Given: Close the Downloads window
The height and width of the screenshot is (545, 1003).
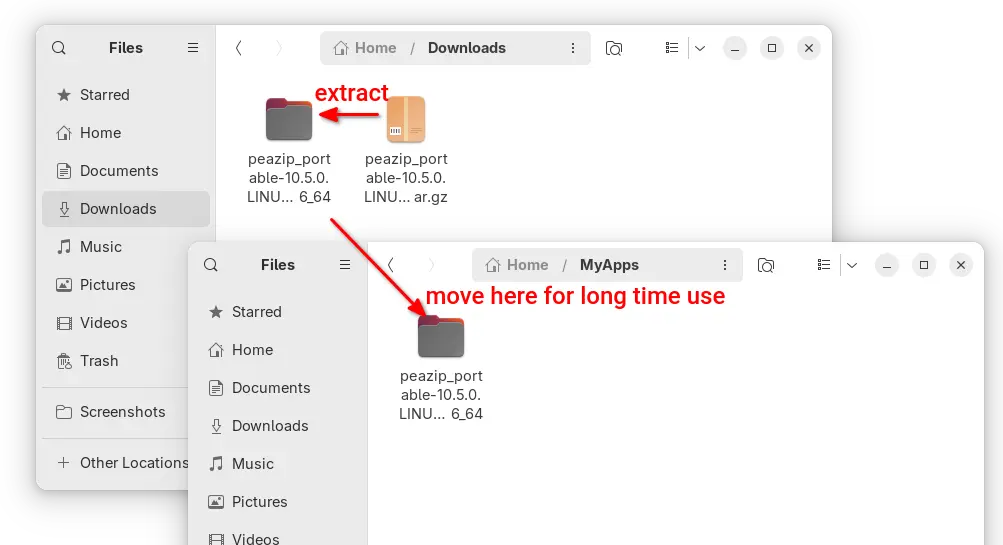Looking at the screenshot, I should pyautogui.click(x=809, y=48).
